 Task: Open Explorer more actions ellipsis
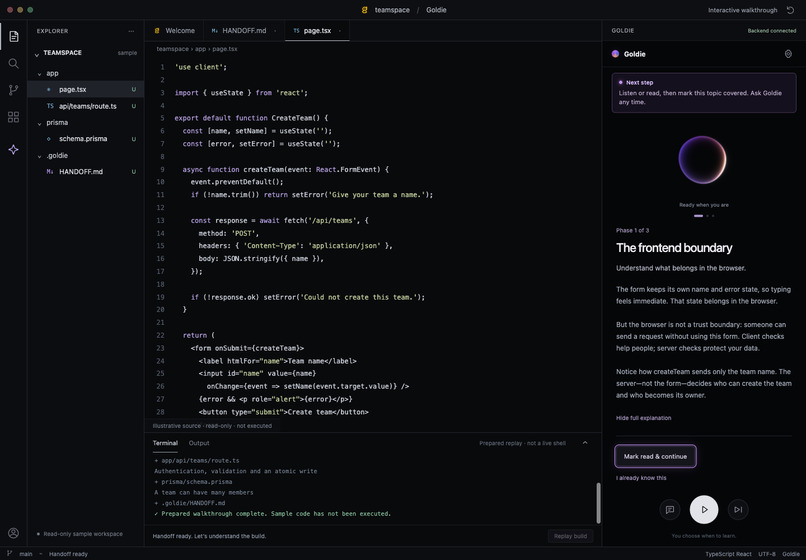pos(131,31)
